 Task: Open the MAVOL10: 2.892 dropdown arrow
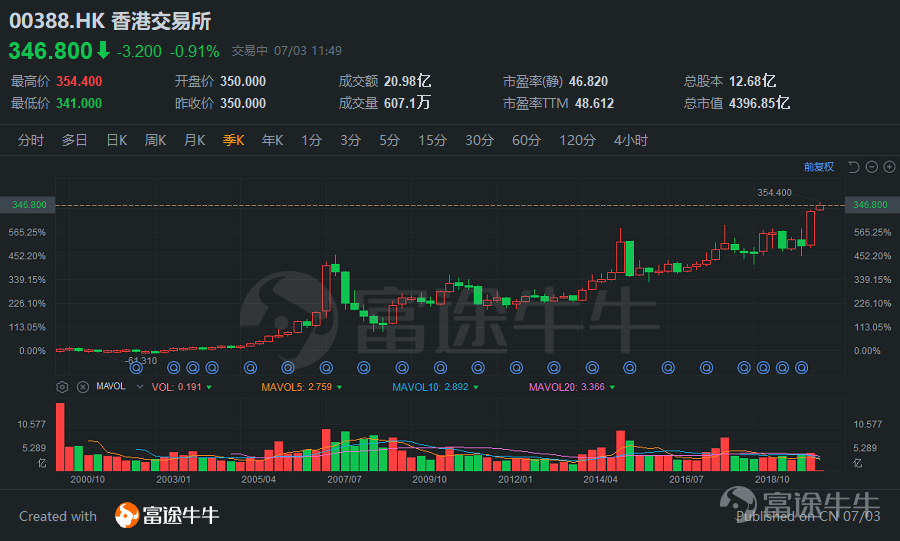476,387
